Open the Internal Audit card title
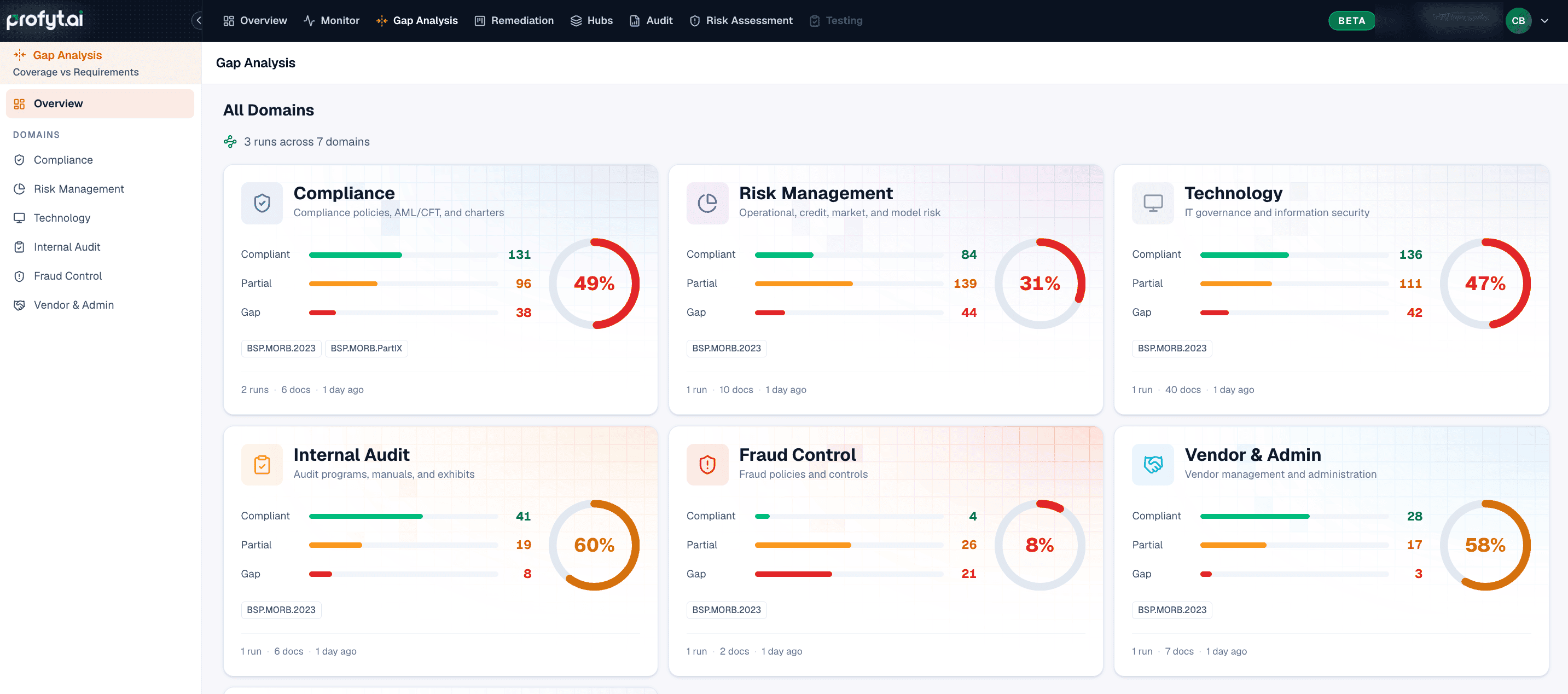This screenshot has width=1568, height=694. [x=351, y=455]
